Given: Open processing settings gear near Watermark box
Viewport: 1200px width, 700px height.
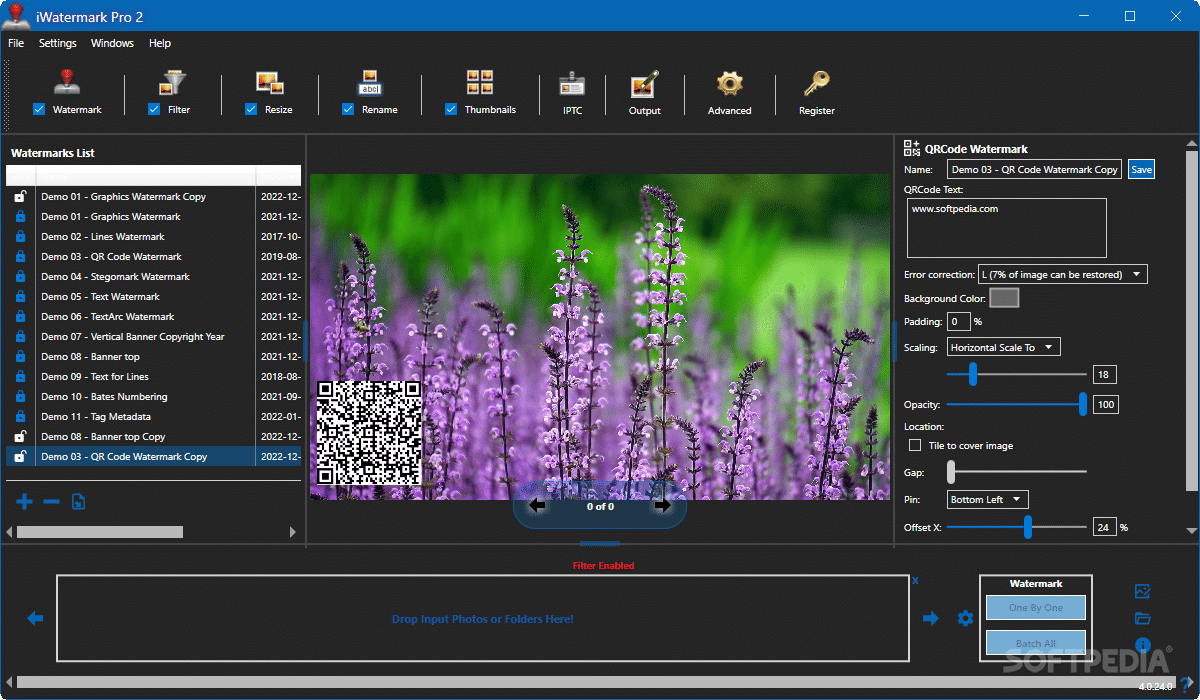Looking at the screenshot, I should tap(965, 619).
